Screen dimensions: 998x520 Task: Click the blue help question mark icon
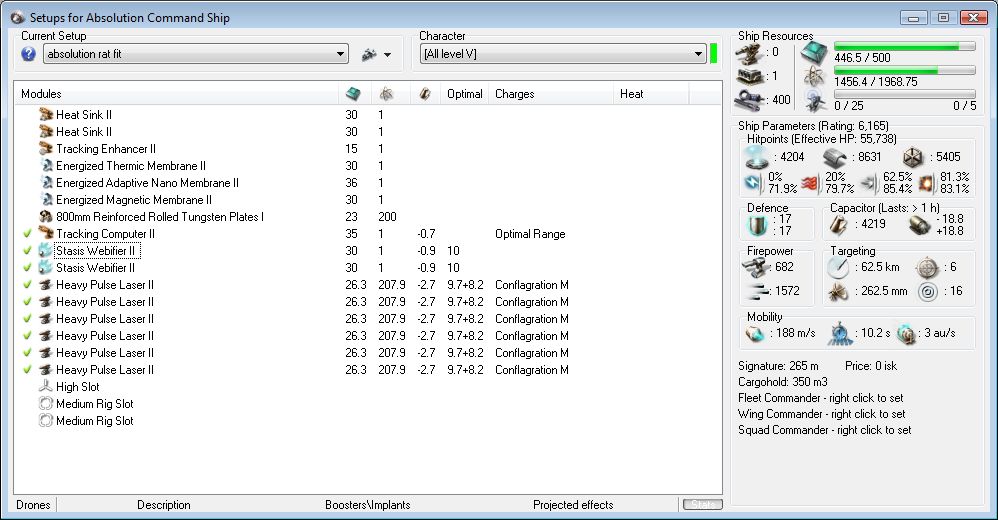click(28, 54)
